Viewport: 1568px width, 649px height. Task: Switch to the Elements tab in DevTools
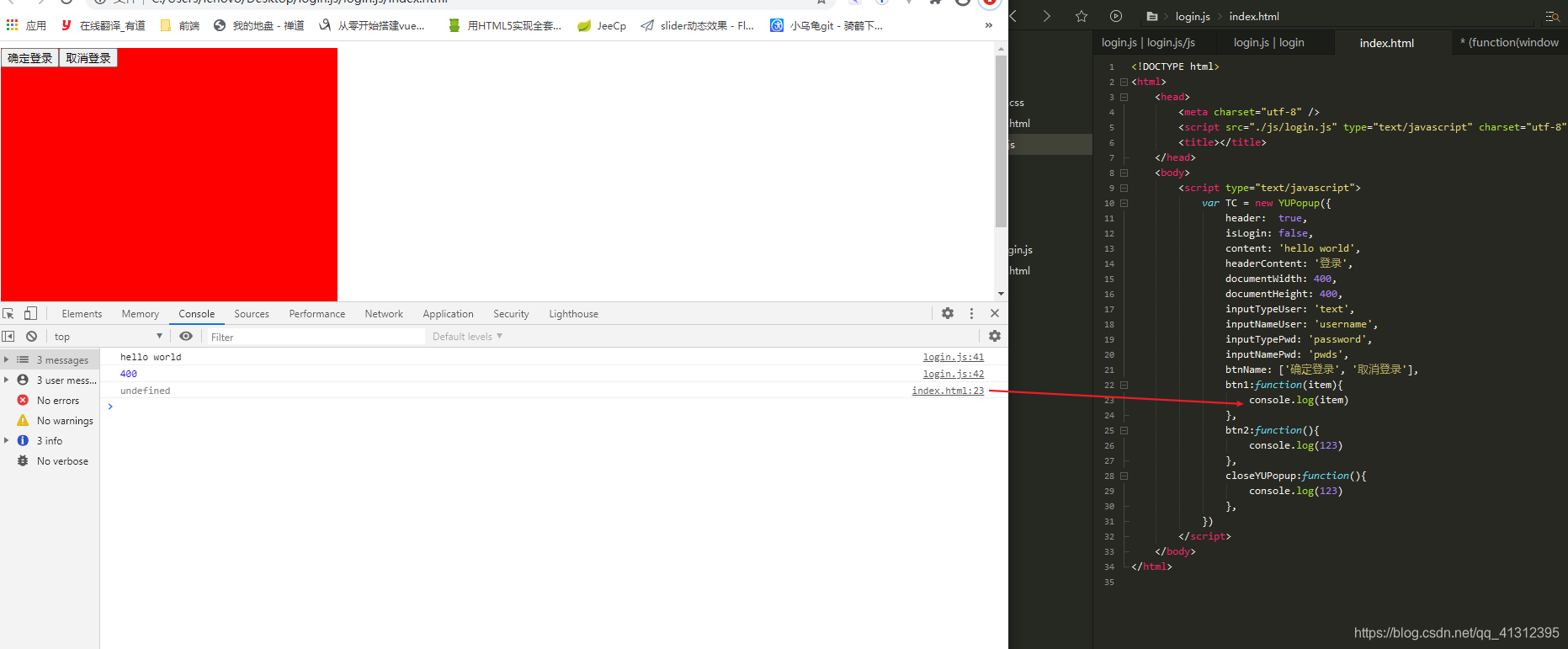pyautogui.click(x=82, y=314)
